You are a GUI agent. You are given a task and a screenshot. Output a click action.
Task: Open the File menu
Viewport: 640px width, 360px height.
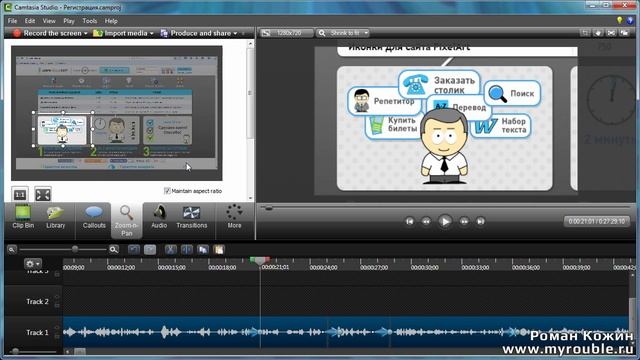point(12,21)
